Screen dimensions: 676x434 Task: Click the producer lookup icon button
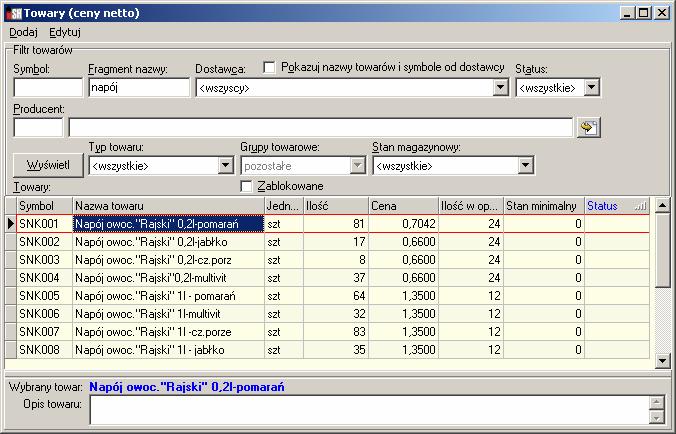pos(588,128)
